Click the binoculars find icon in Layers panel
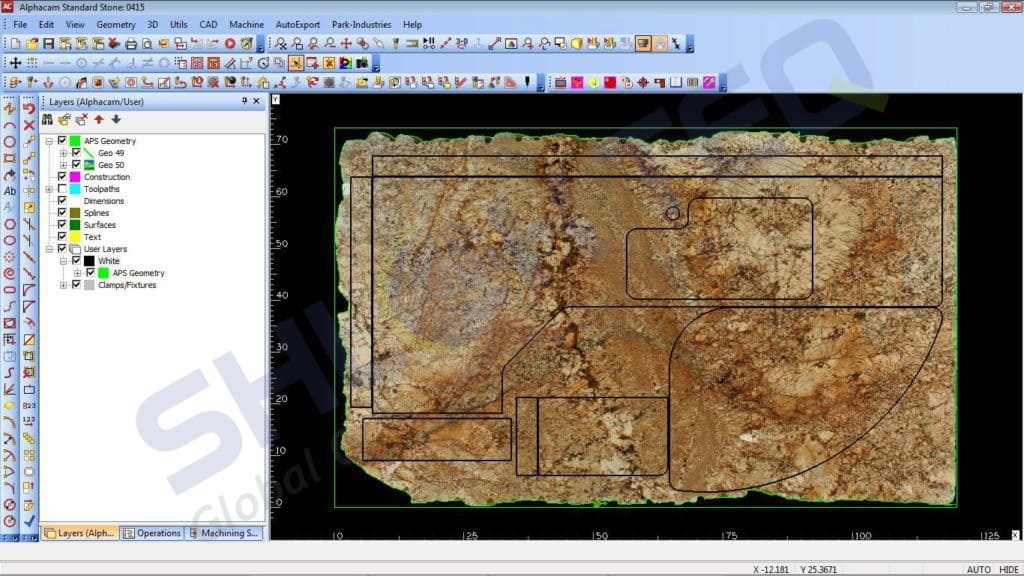1024x576 pixels. tap(47, 120)
